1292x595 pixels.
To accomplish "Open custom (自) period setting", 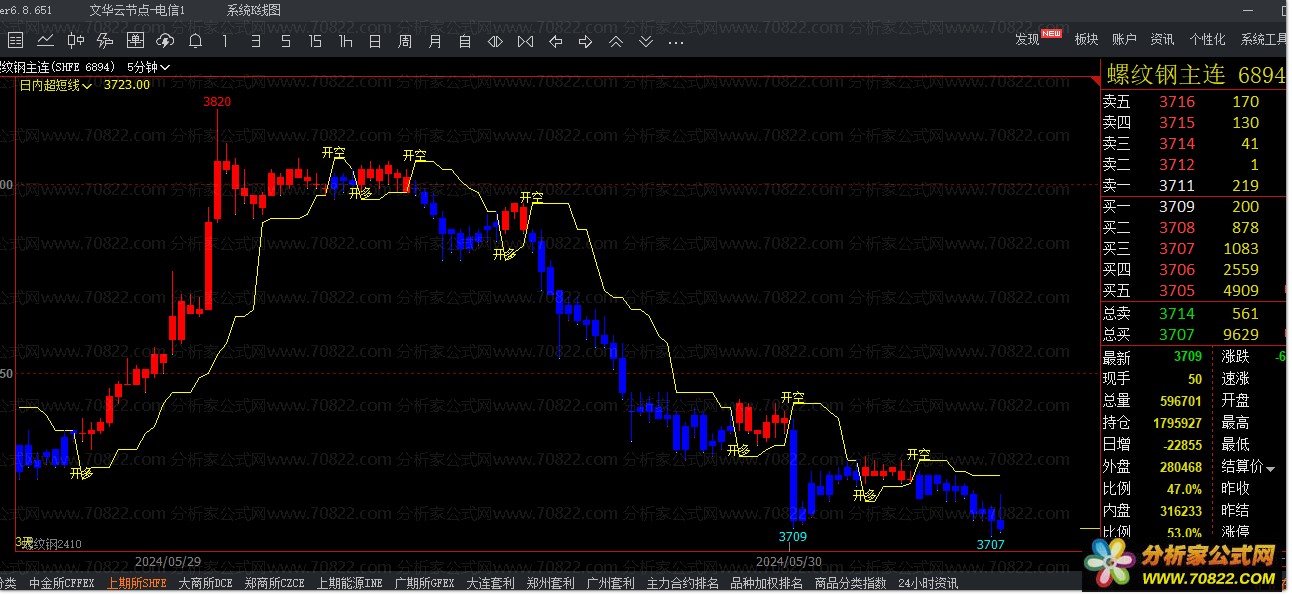I will 465,41.
